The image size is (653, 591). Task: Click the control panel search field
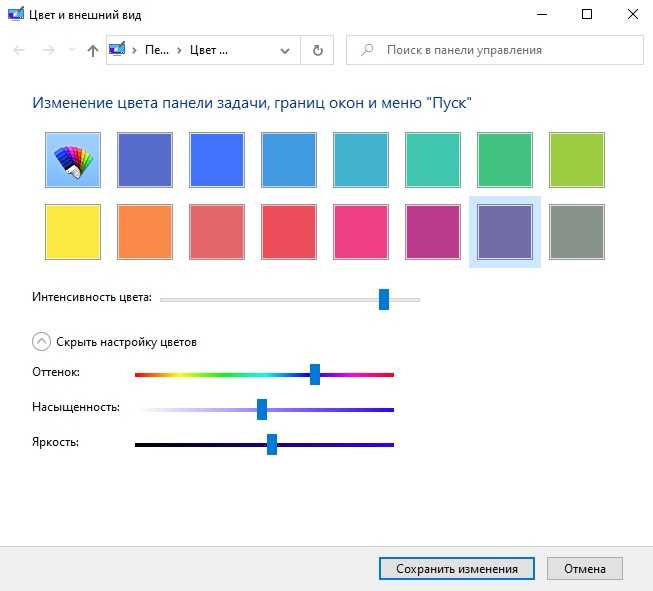pos(495,50)
